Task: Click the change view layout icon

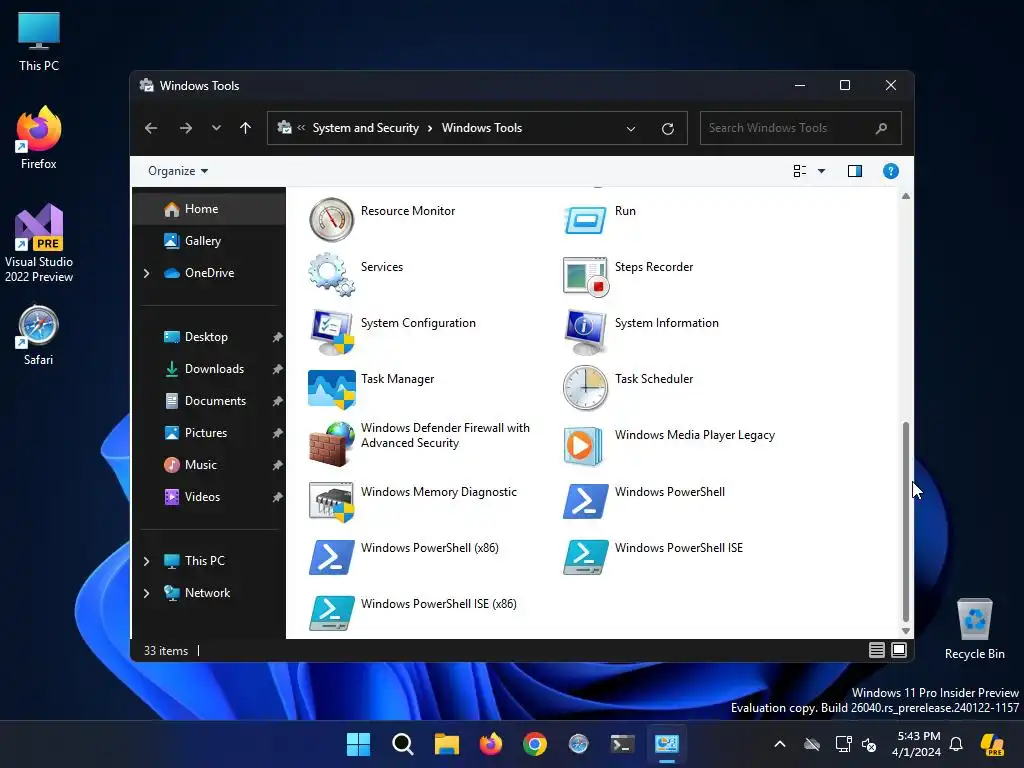Action: [799, 171]
